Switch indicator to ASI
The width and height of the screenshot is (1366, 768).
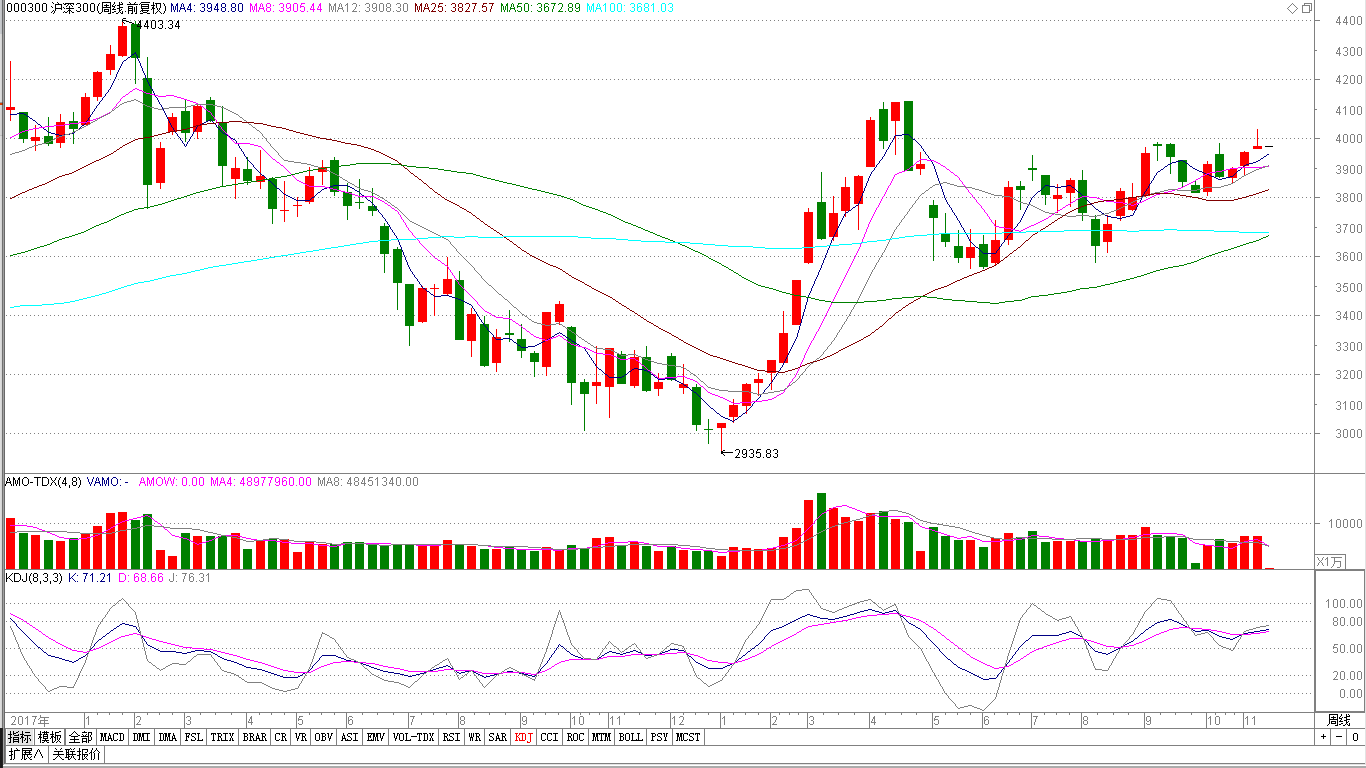(x=349, y=737)
